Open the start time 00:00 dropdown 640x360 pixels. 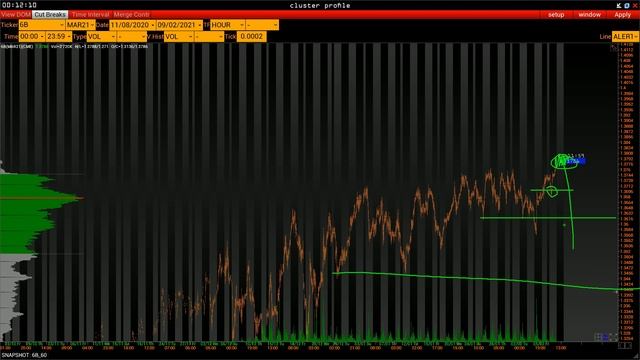click(x=32, y=36)
